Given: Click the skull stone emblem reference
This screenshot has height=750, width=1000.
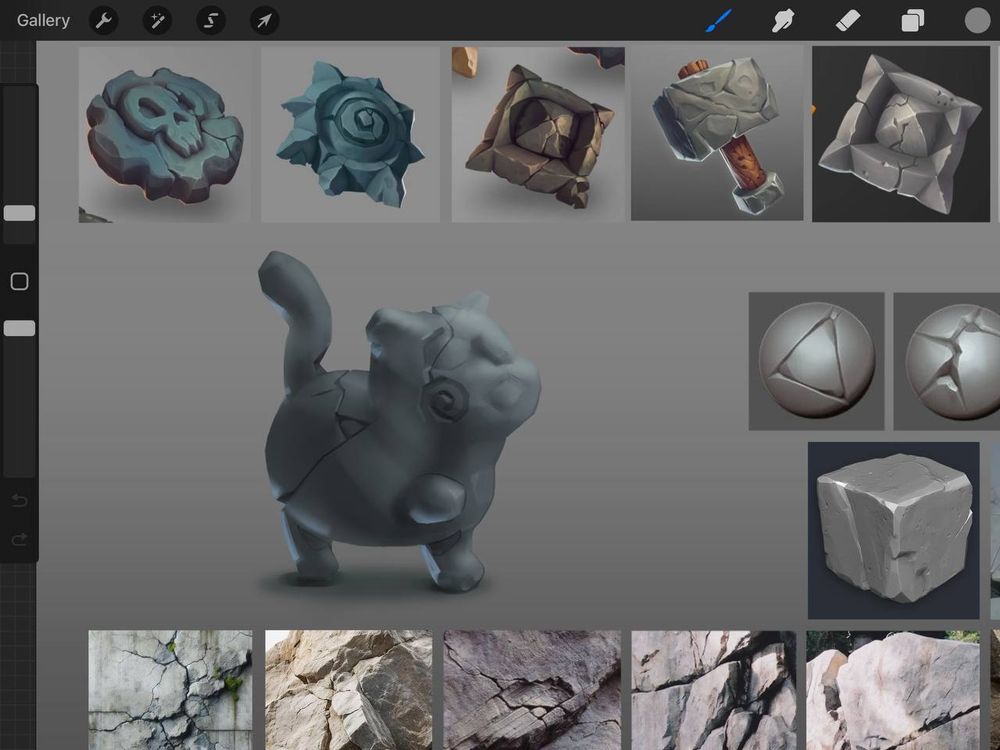Looking at the screenshot, I should (165, 135).
